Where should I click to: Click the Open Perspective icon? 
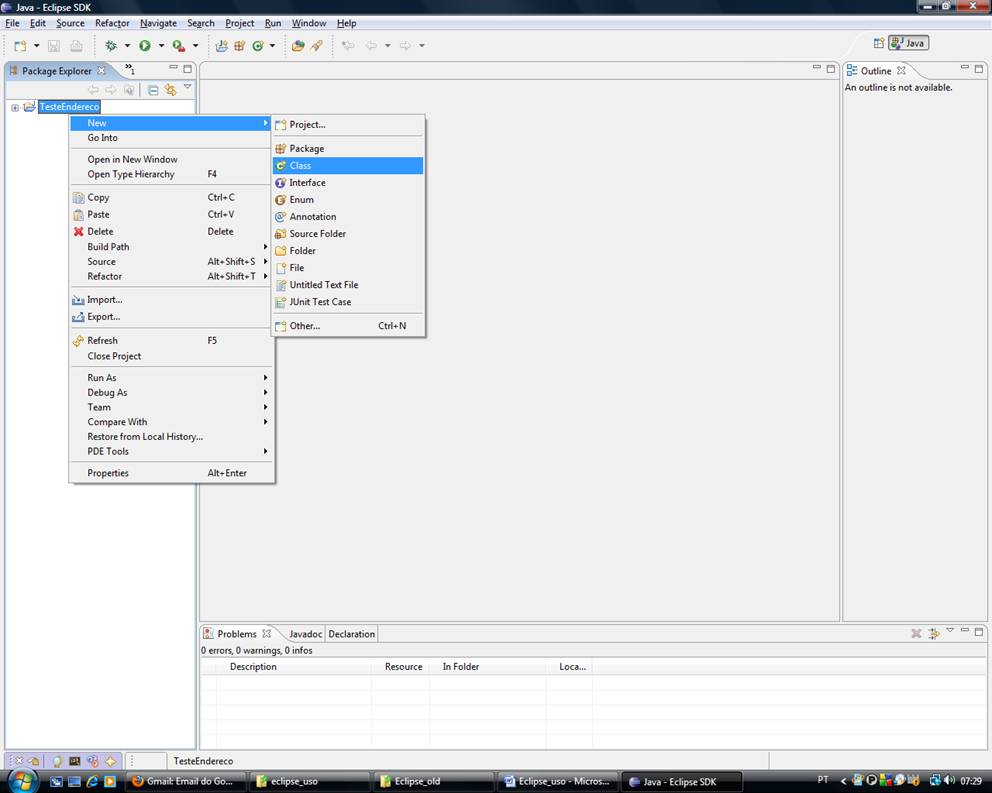[879, 43]
